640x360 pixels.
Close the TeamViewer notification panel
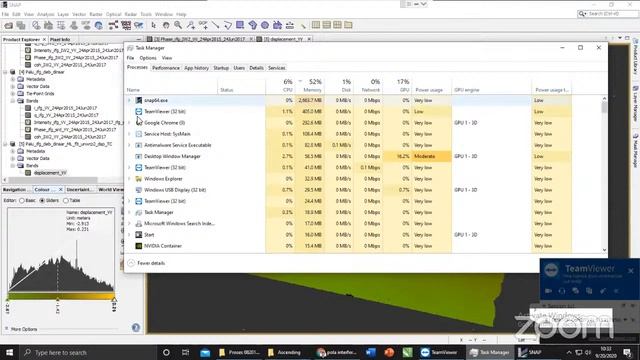point(631,271)
